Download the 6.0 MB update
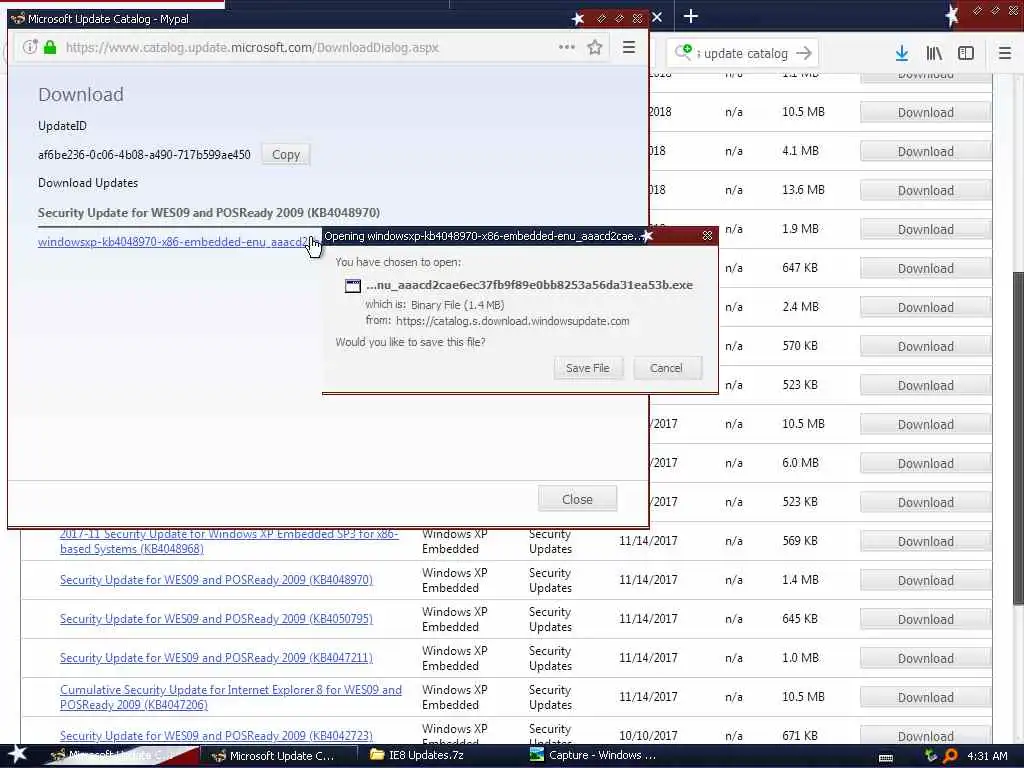1024x768 pixels. tap(925, 463)
